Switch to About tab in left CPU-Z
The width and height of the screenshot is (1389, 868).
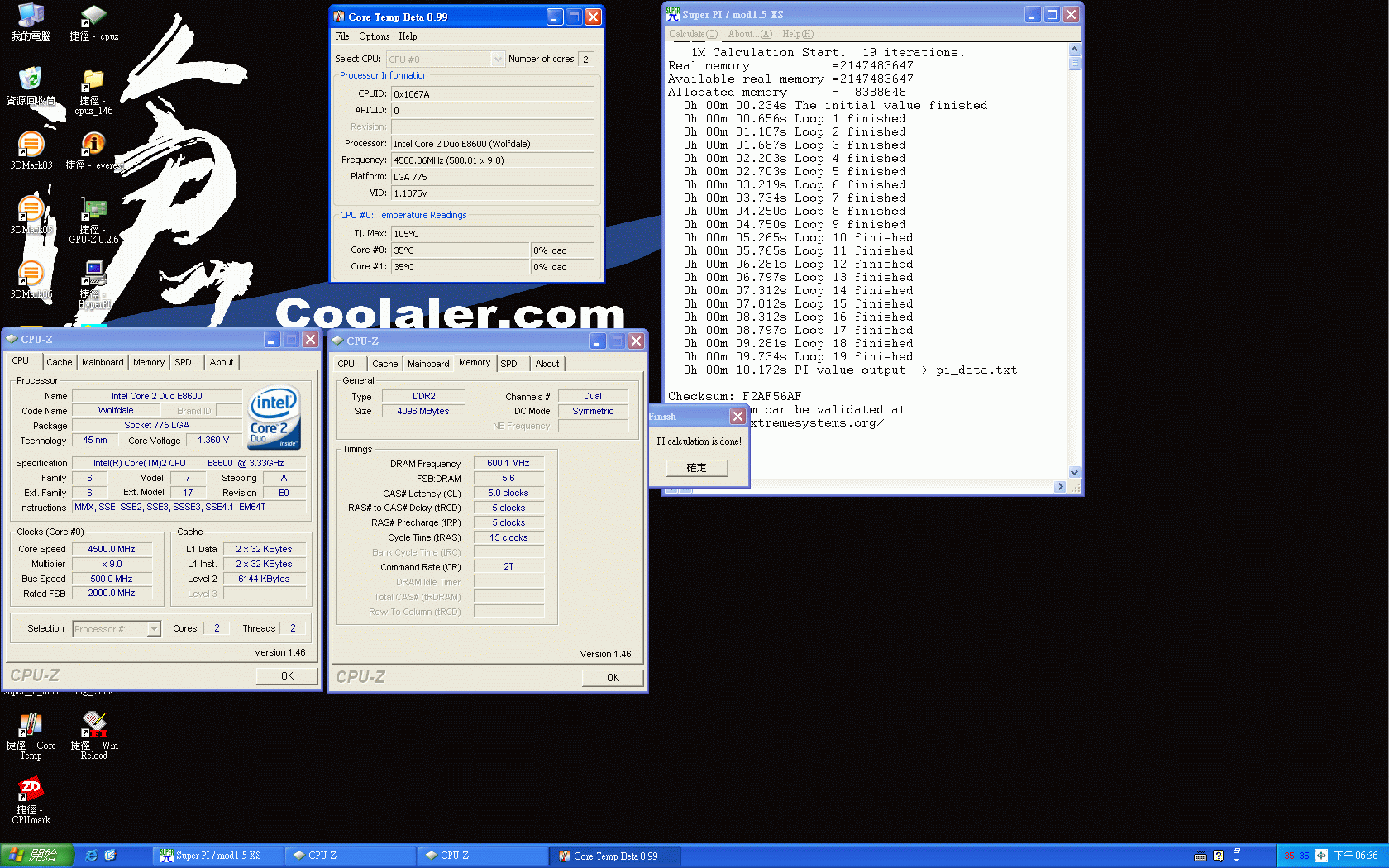[221, 362]
